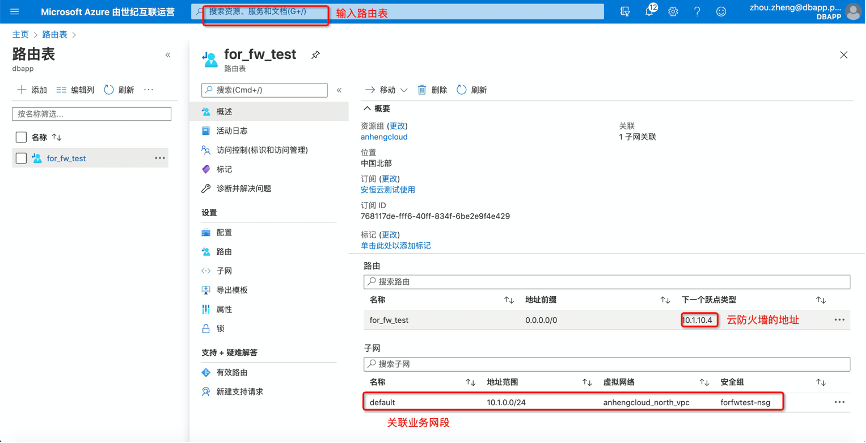The height and width of the screenshot is (443, 866).
Task: Collapse the left 路由表 list panel
Action: pyautogui.click(x=167, y=55)
